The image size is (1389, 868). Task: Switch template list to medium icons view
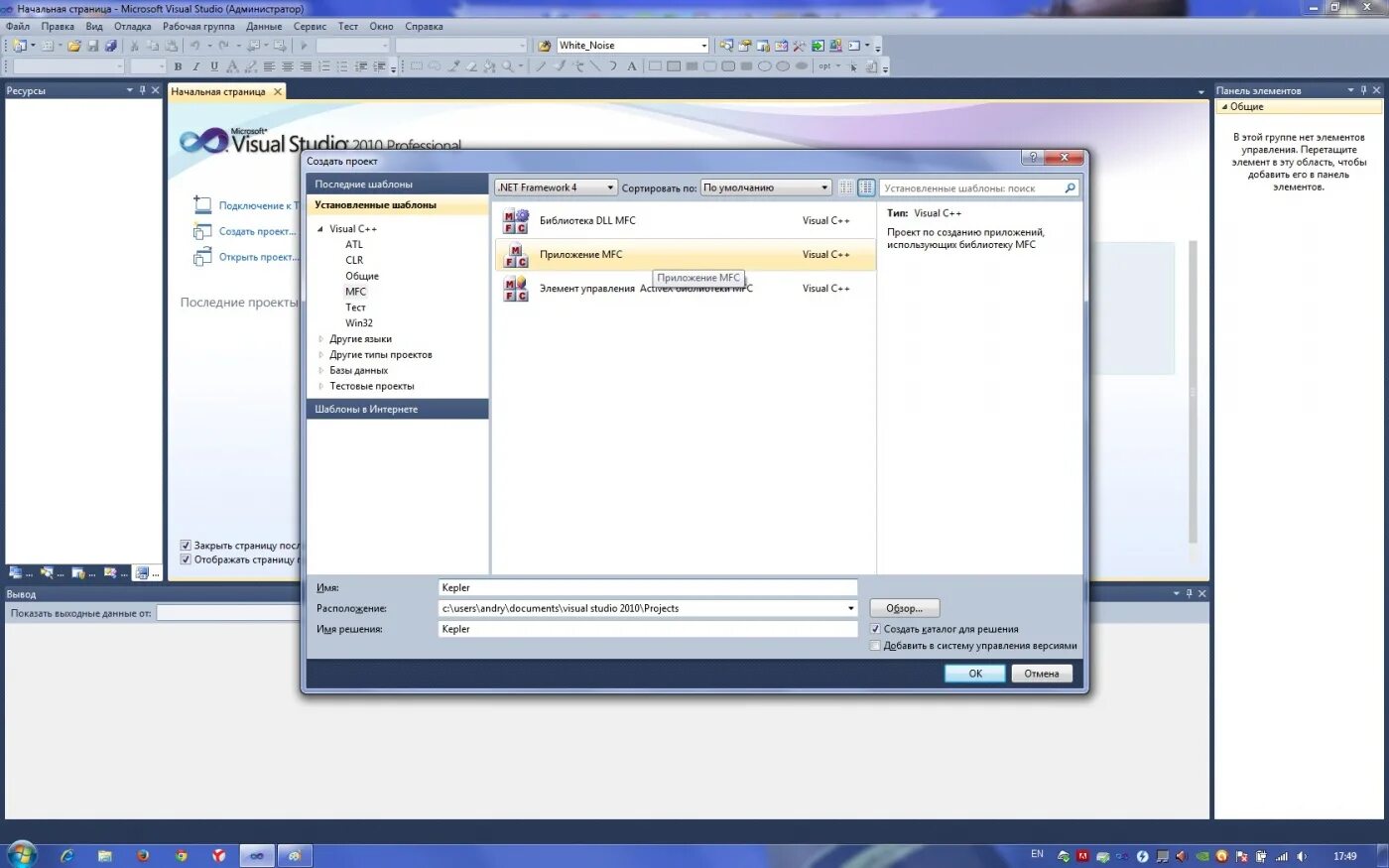click(866, 187)
